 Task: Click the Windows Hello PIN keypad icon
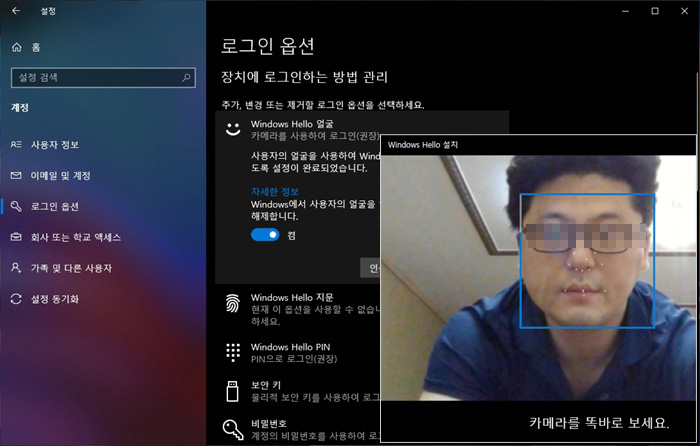[x=233, y=352]
